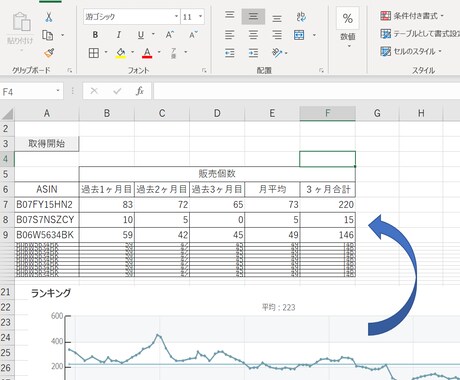Image resolution: width=460 pixels, height=380 pixels.
Task: Select cell containing B07S7NSZCY
Action: point(47,220)
